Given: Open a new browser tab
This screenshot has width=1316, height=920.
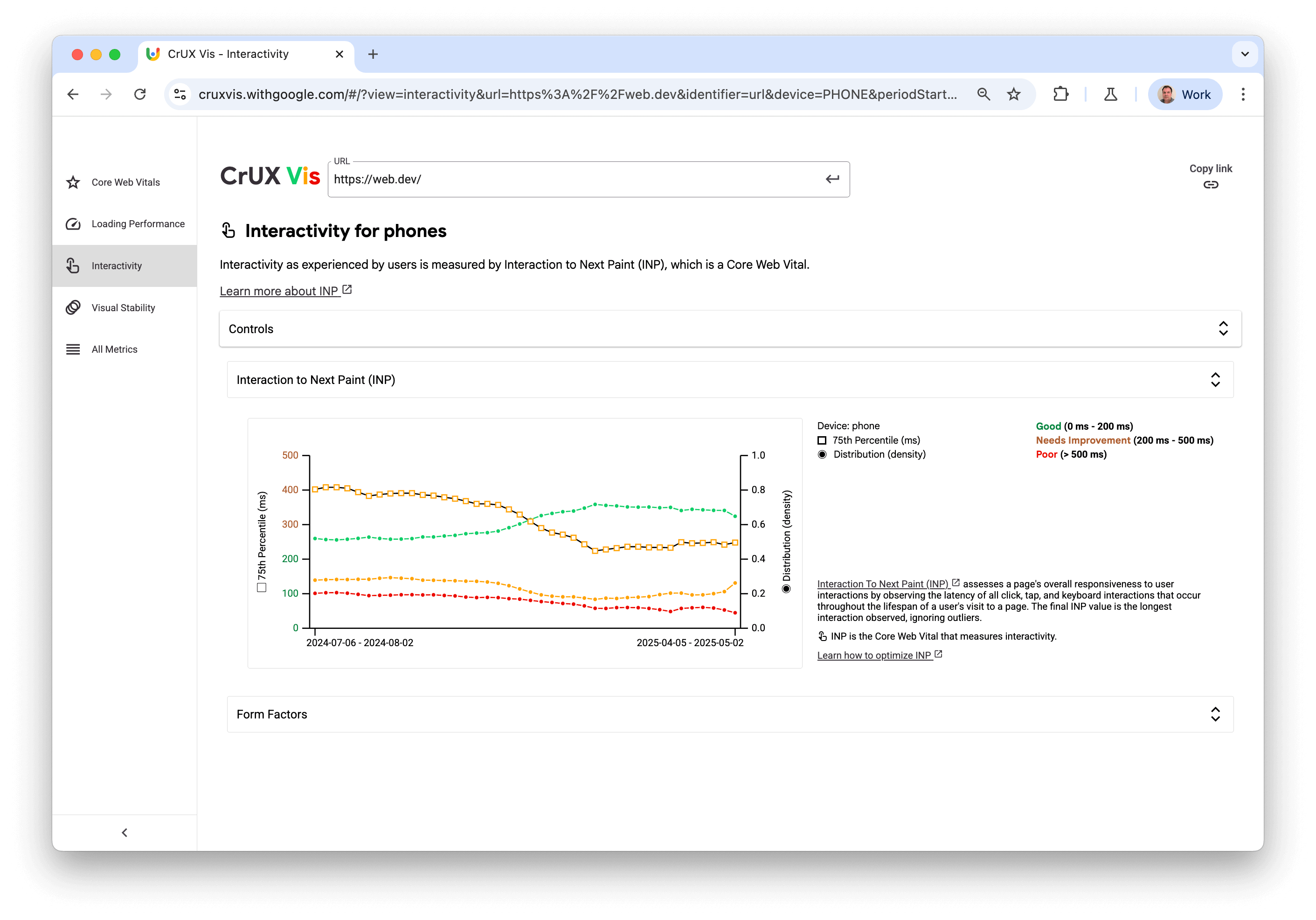Looking at the screenshot, I should [x=373, y=54].
